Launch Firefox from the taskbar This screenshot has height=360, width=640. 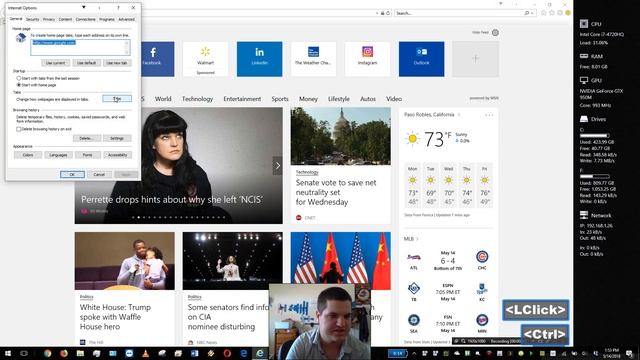(x=64, y=353)
